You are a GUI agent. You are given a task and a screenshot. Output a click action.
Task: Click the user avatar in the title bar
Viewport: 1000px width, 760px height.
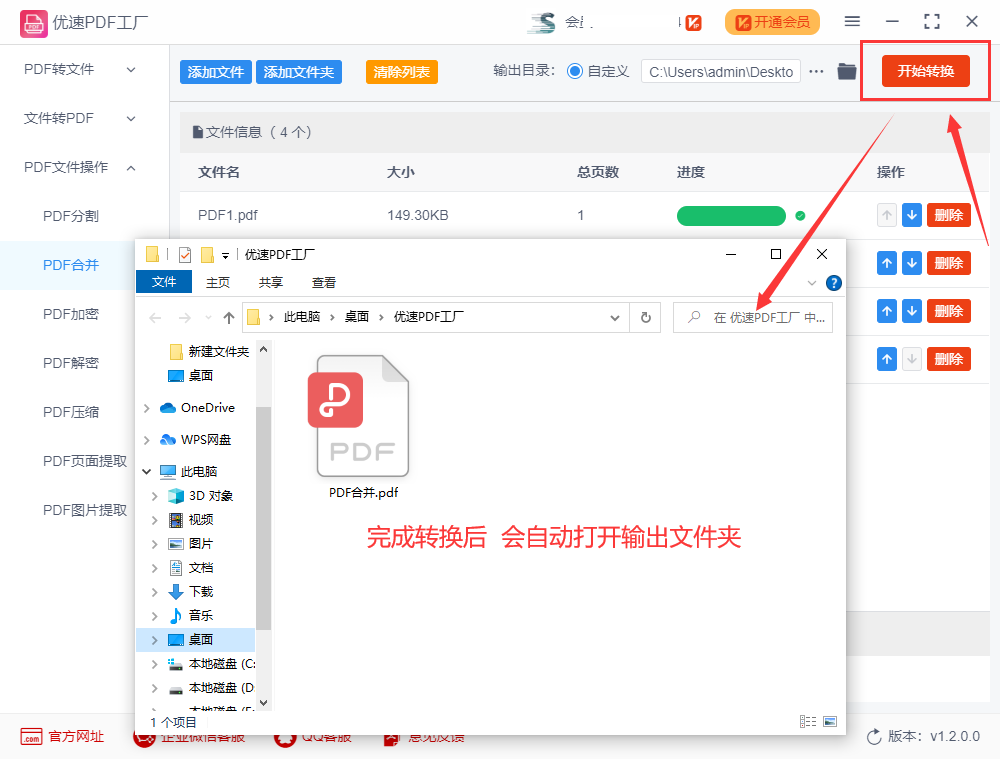coord(542,22)
